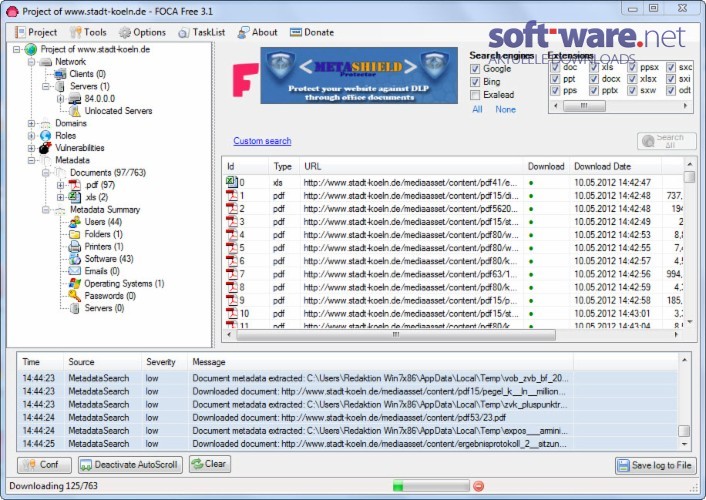Click the FOCA pink F logo
The height and width of the screenshot is (500, 706).
pos(245,80)
